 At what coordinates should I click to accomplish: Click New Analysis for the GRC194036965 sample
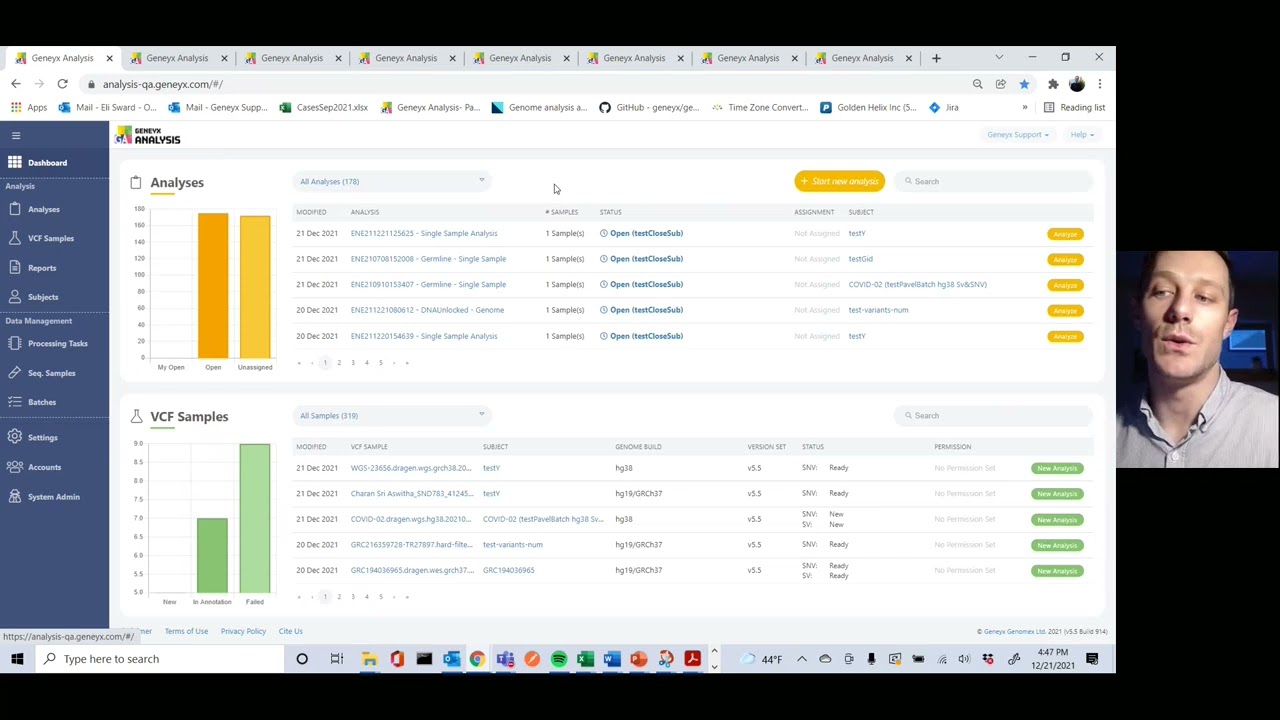tap(1057, 571)
